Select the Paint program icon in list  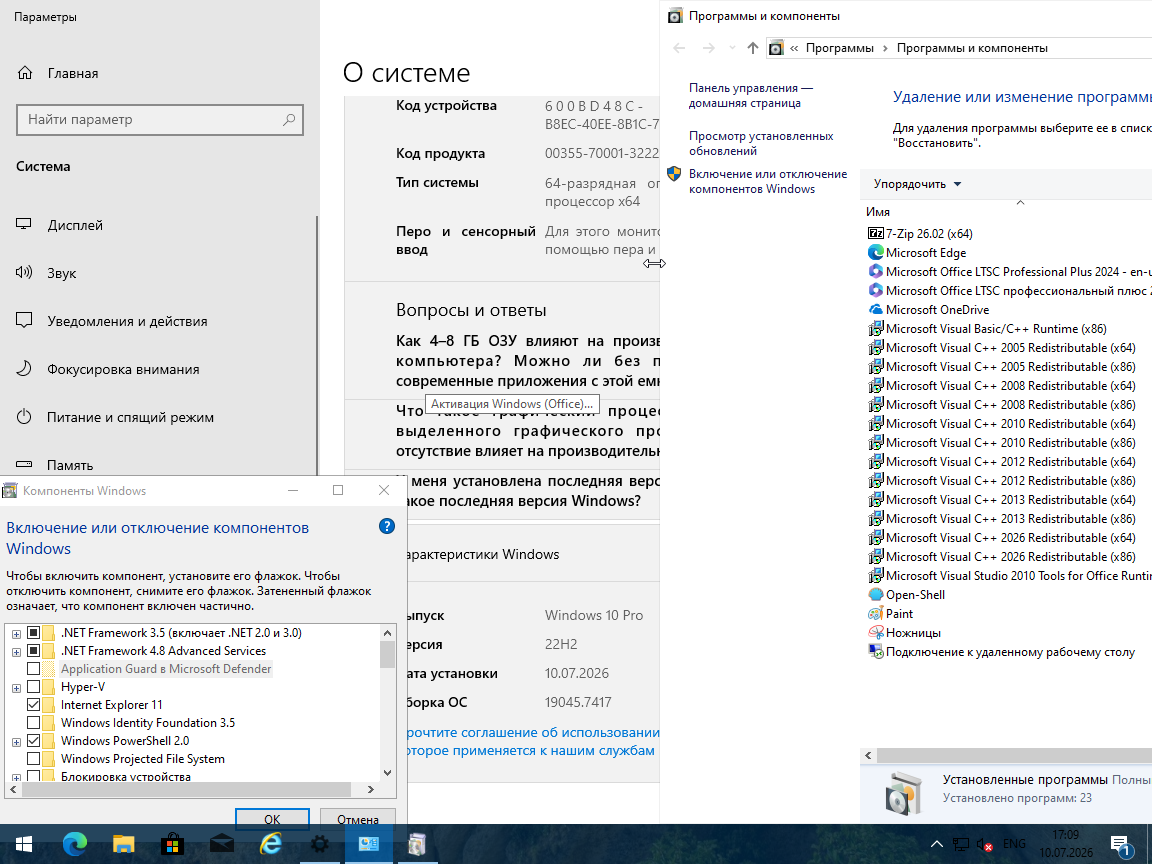click(875, 613)
